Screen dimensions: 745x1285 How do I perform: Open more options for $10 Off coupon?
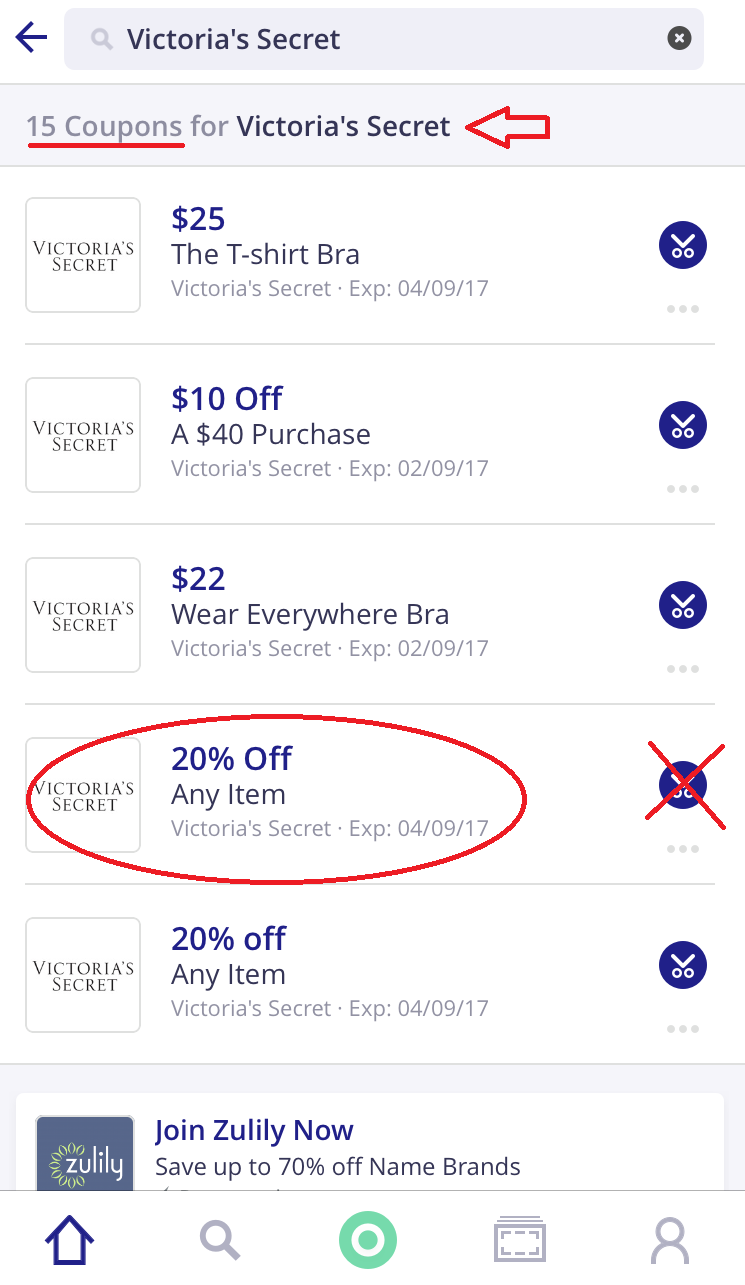click(683, 489)
